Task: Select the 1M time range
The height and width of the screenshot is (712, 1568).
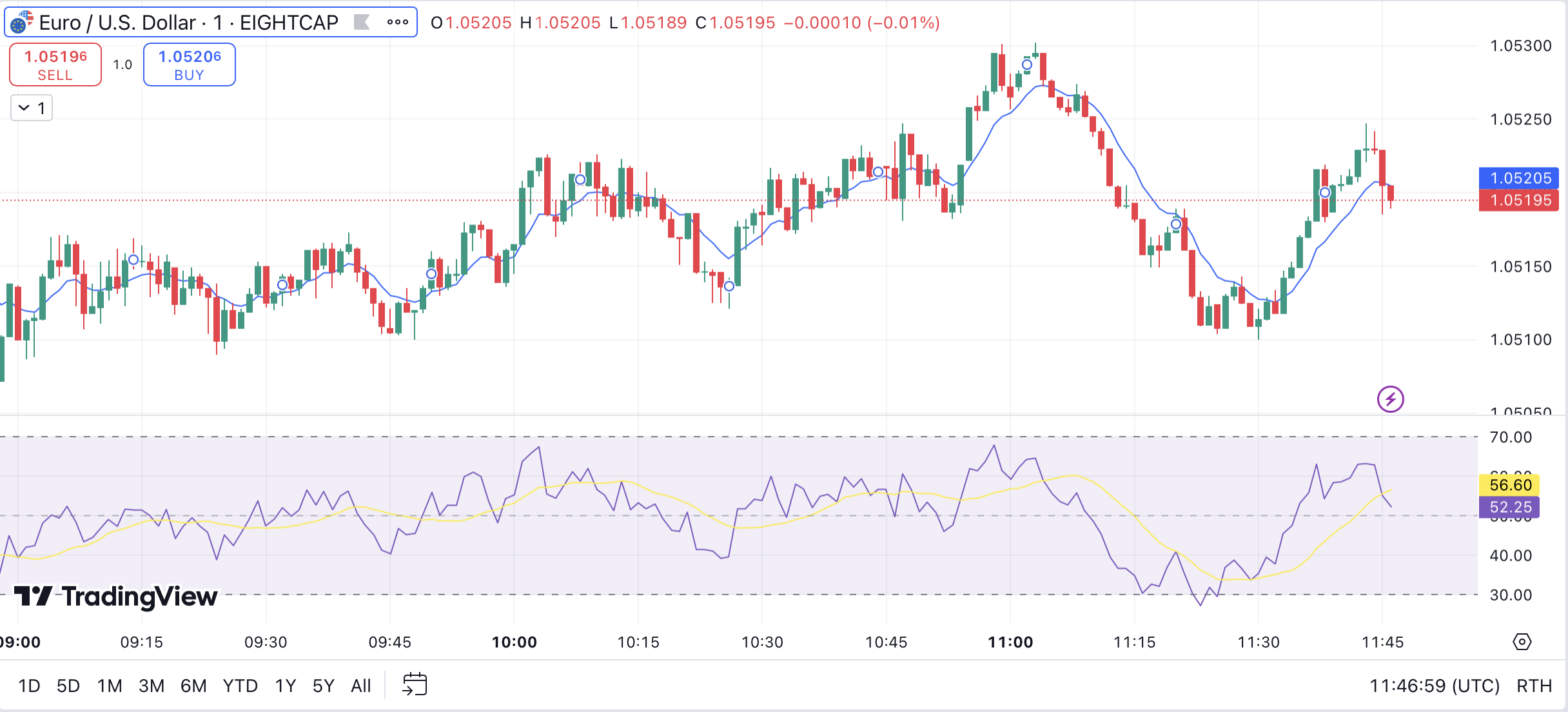Action: pos(110,686)
